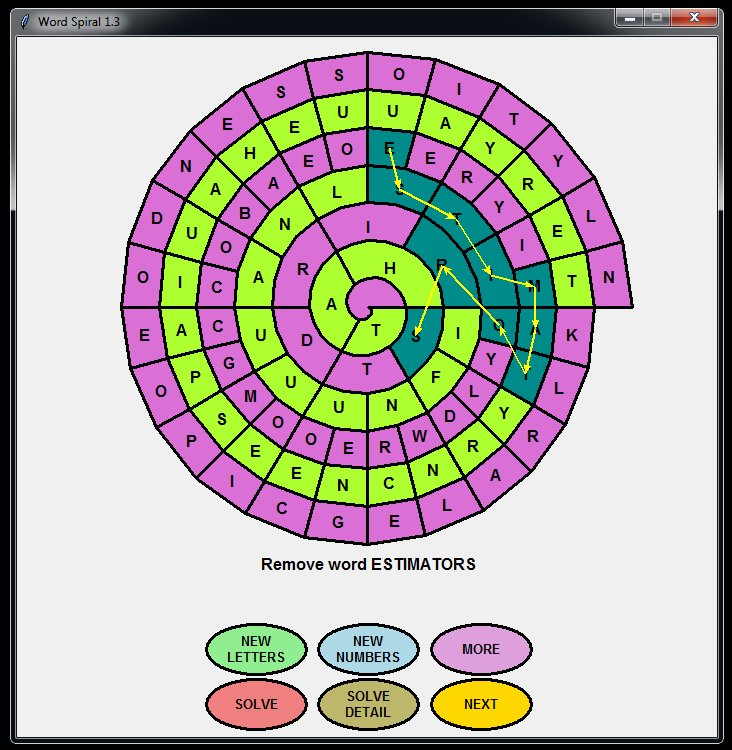The image size is (732, 750).
Task: Choose the green F cell in spiral
Action: click(436, 378)
